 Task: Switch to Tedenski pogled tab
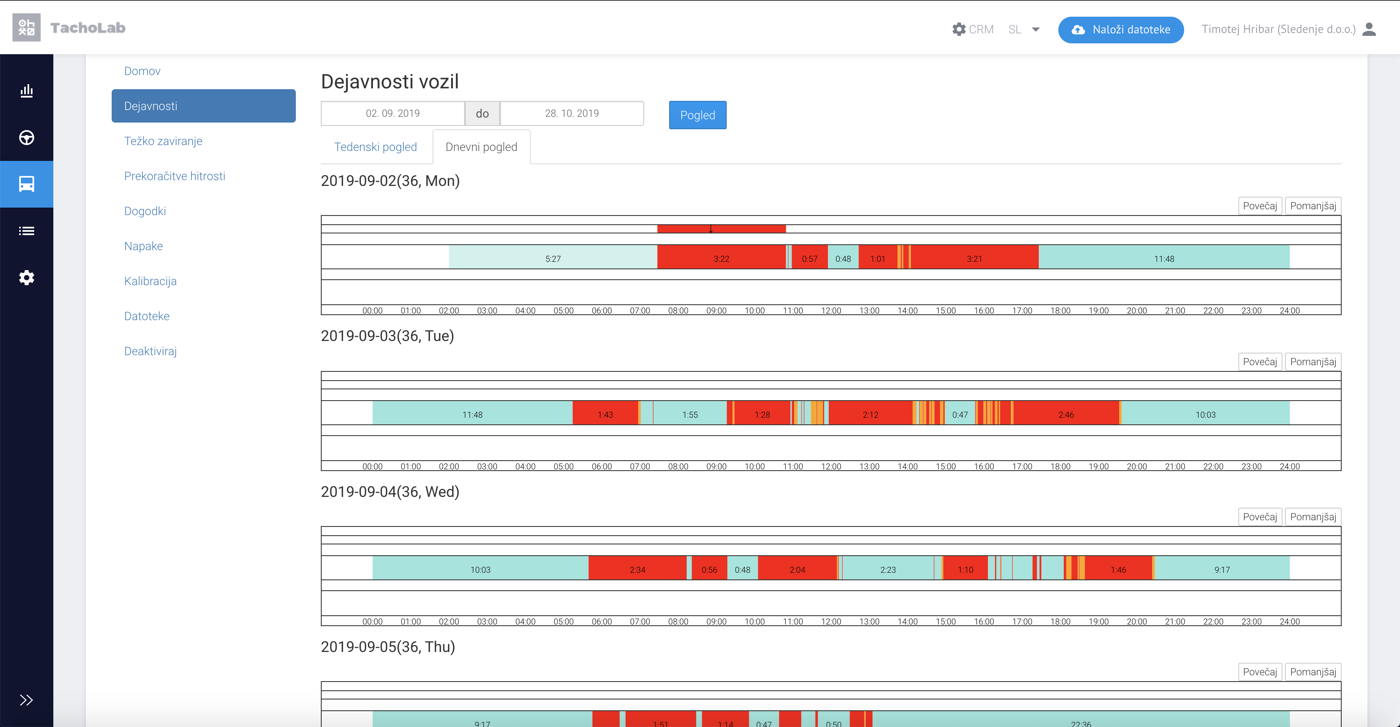click(375, 147)
